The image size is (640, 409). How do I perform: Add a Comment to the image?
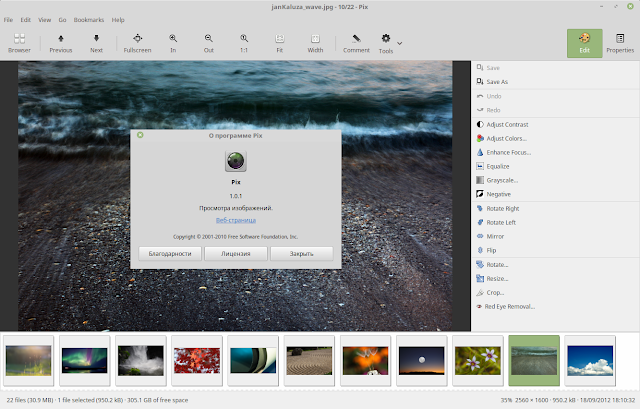pos(356,43)
